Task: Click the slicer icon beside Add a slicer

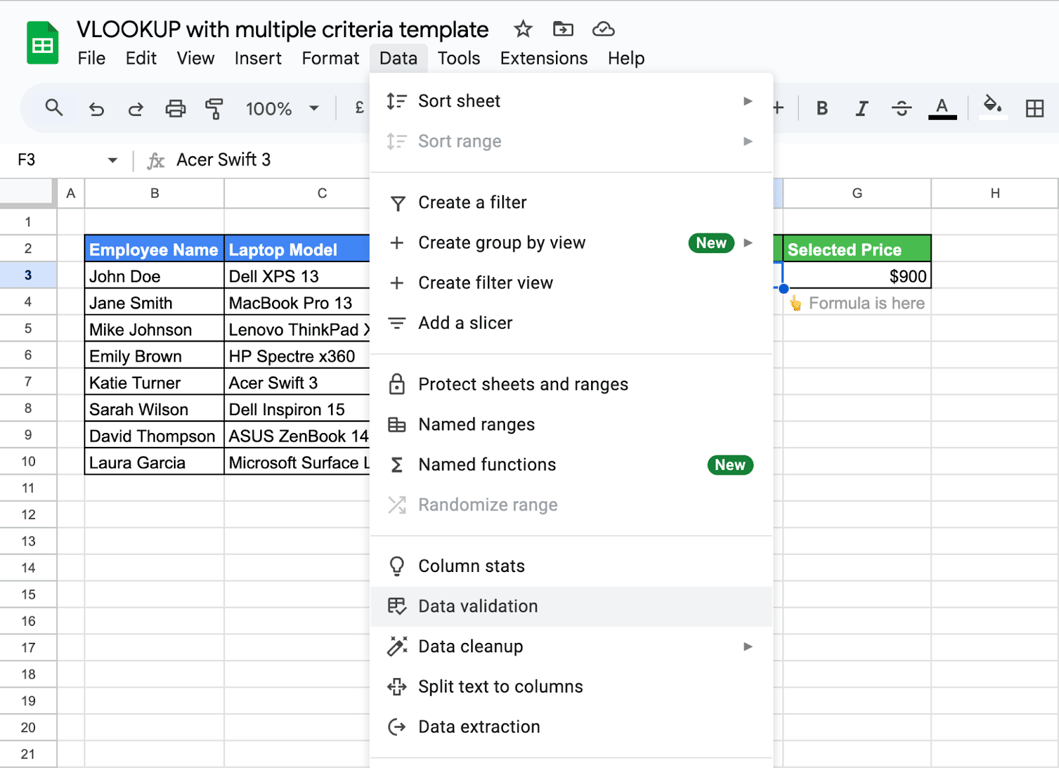Action: coord(397,323)
